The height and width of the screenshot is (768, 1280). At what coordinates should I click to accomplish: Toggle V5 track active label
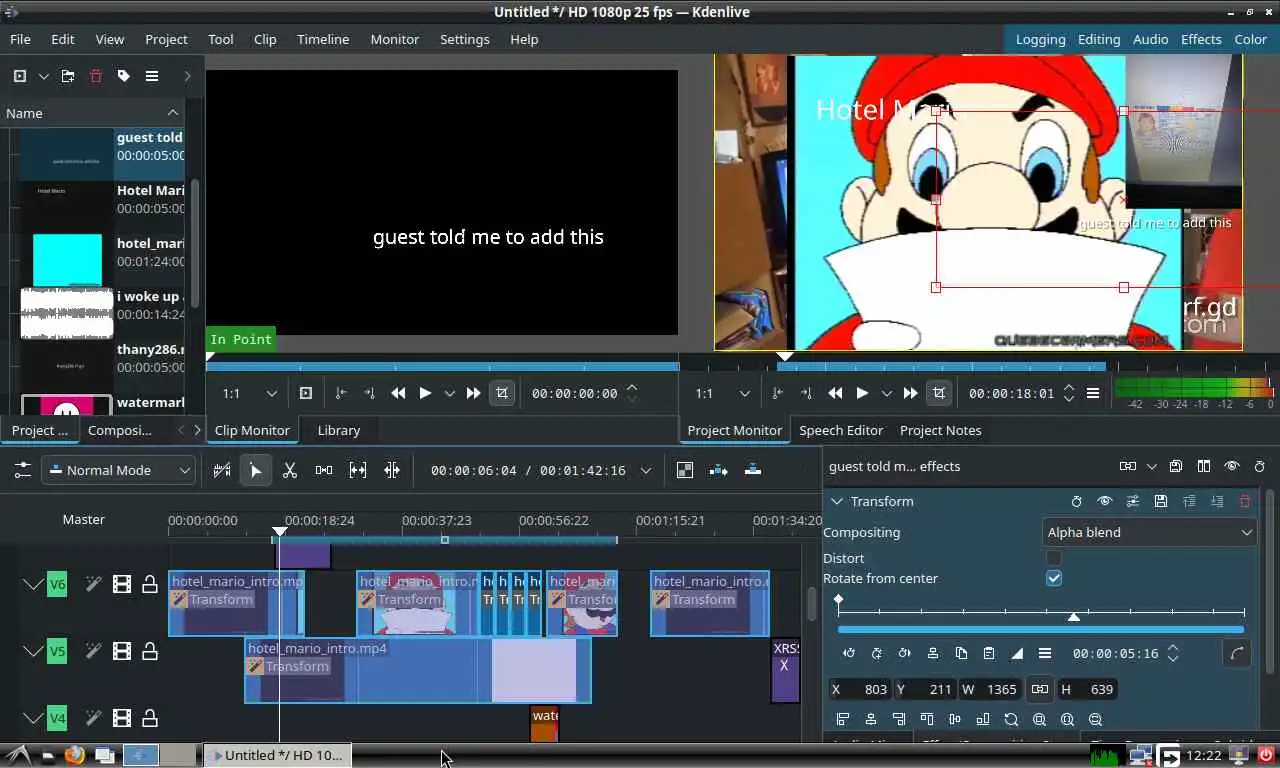57,651
